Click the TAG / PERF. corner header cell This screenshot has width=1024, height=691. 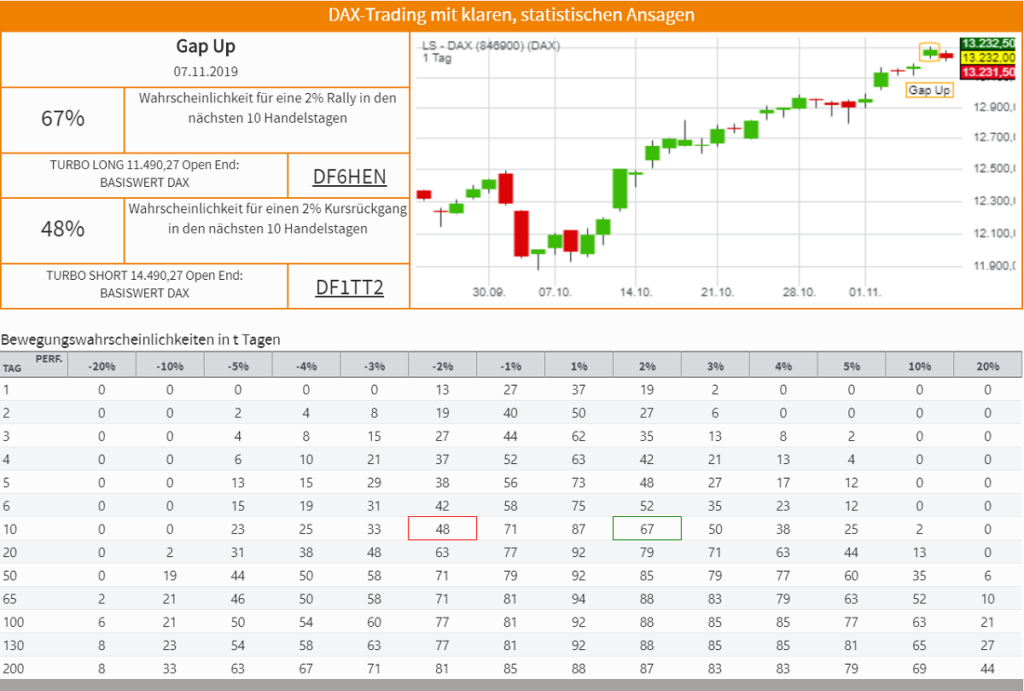34,364
